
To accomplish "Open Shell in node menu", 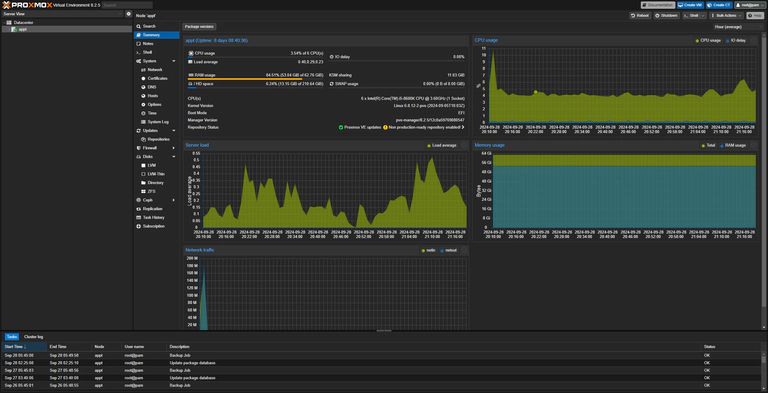I will pyautogui.click(x=157, y=52).
